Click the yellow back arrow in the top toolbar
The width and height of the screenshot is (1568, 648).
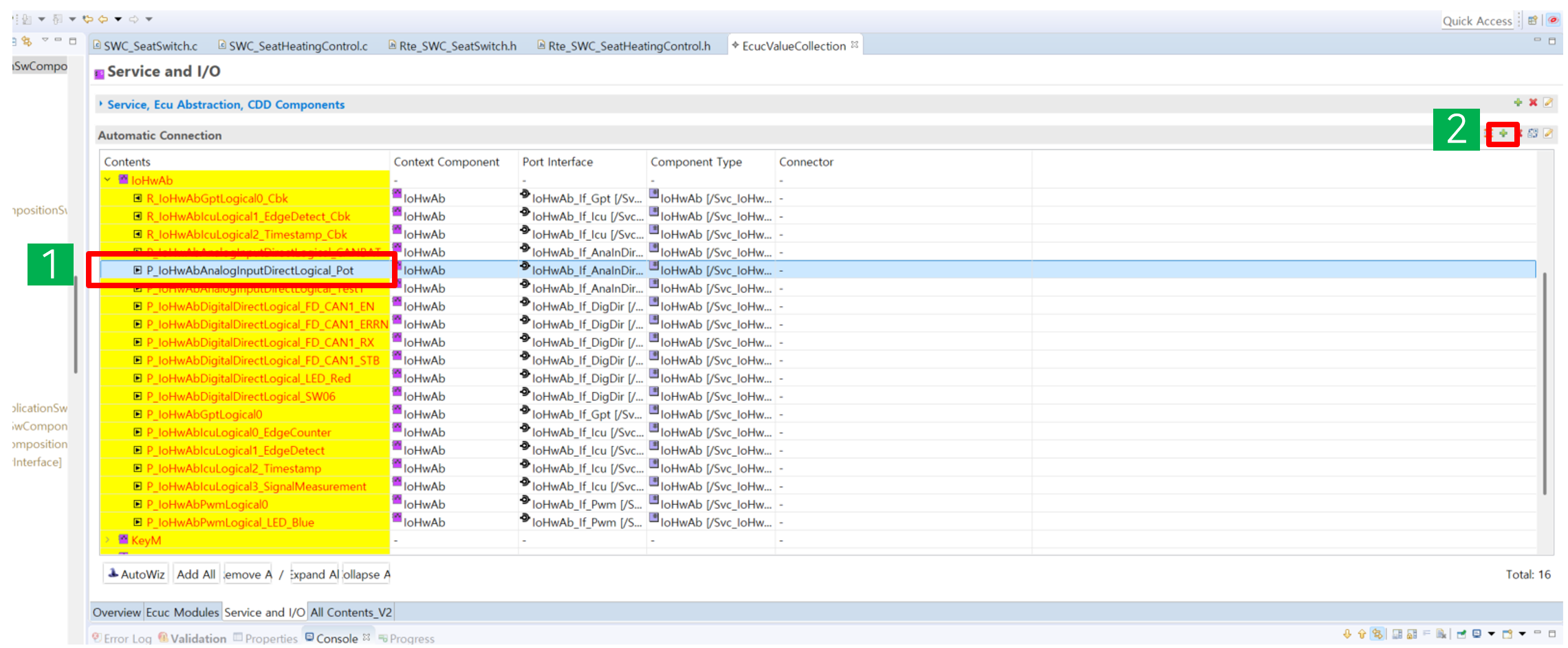pyautogui.click(x=102, y=19)
